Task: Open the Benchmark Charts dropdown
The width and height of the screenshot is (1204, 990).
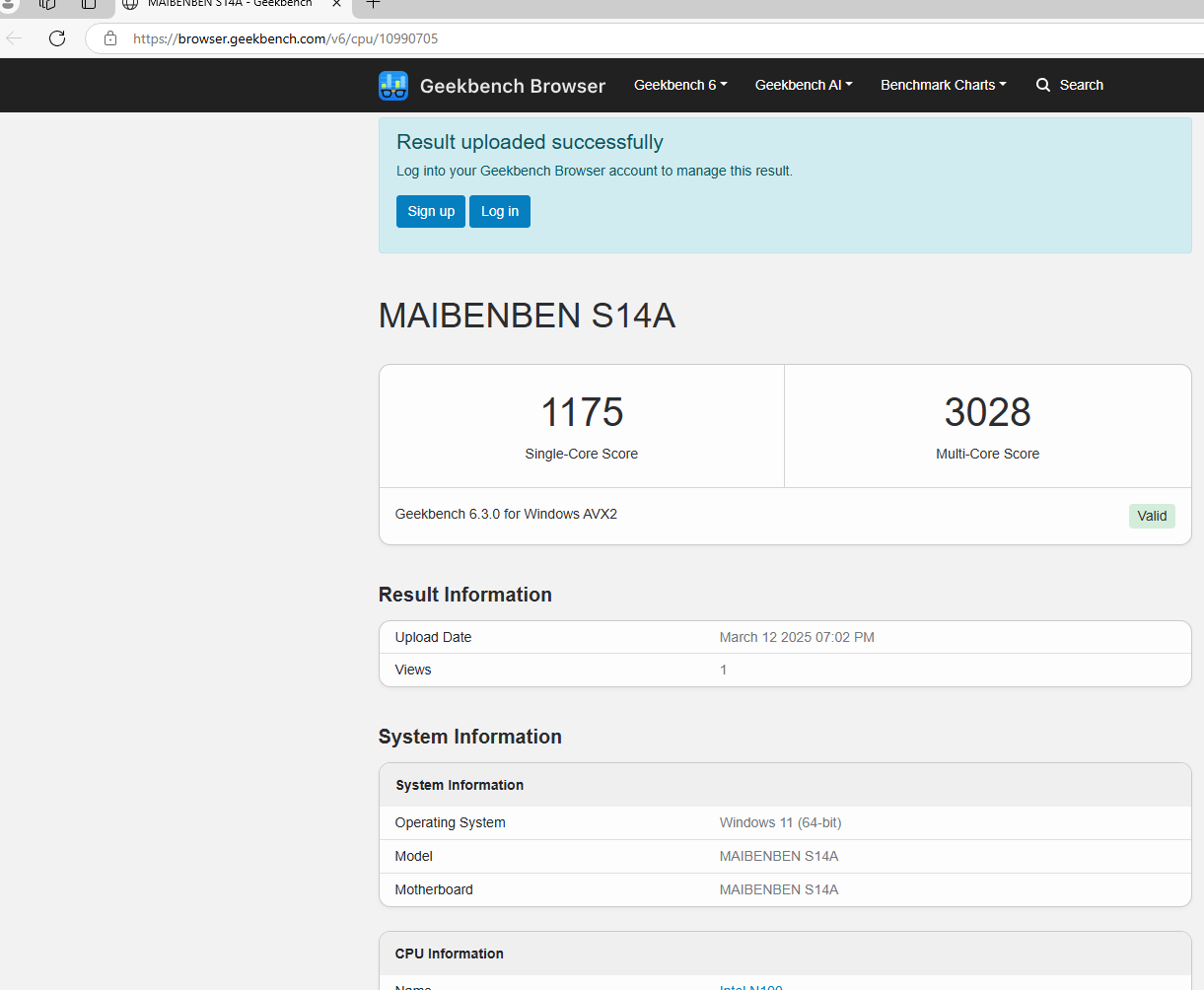Action: pos(944,85)
